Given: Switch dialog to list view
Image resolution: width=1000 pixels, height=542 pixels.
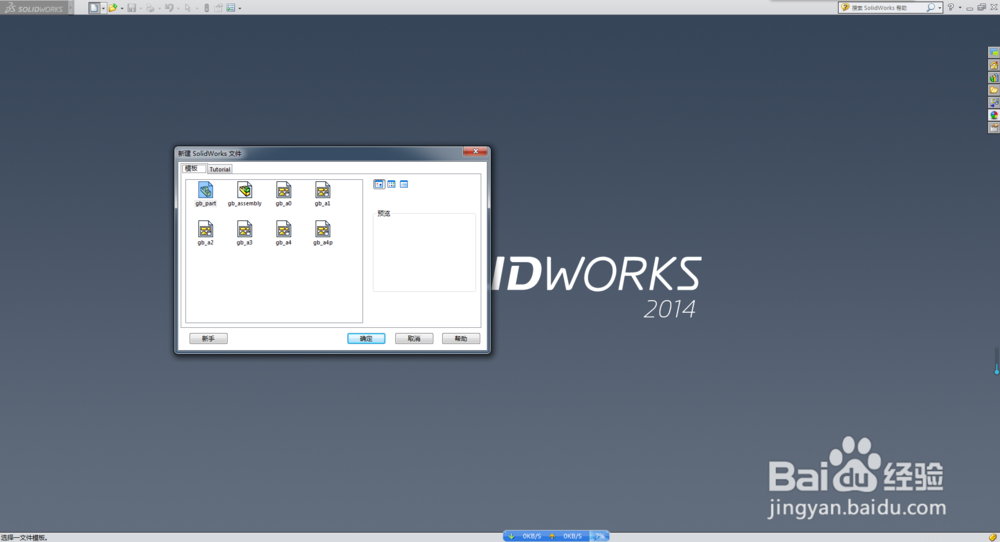Looking at the screenshot, I should pos(392,184).
